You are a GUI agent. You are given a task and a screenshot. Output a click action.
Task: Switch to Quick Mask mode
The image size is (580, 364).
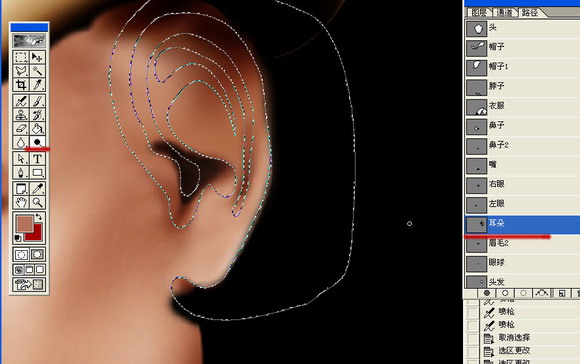point(37,255)
